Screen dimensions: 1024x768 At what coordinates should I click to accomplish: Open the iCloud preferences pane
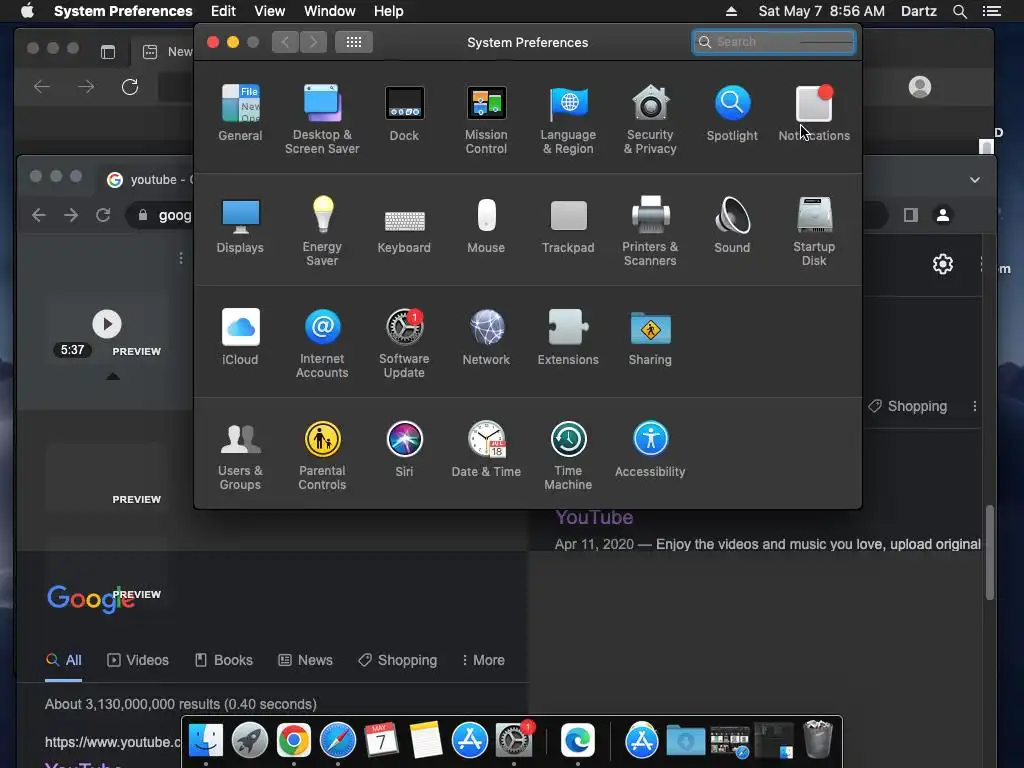pyautogui.click(x=240, y=337)
